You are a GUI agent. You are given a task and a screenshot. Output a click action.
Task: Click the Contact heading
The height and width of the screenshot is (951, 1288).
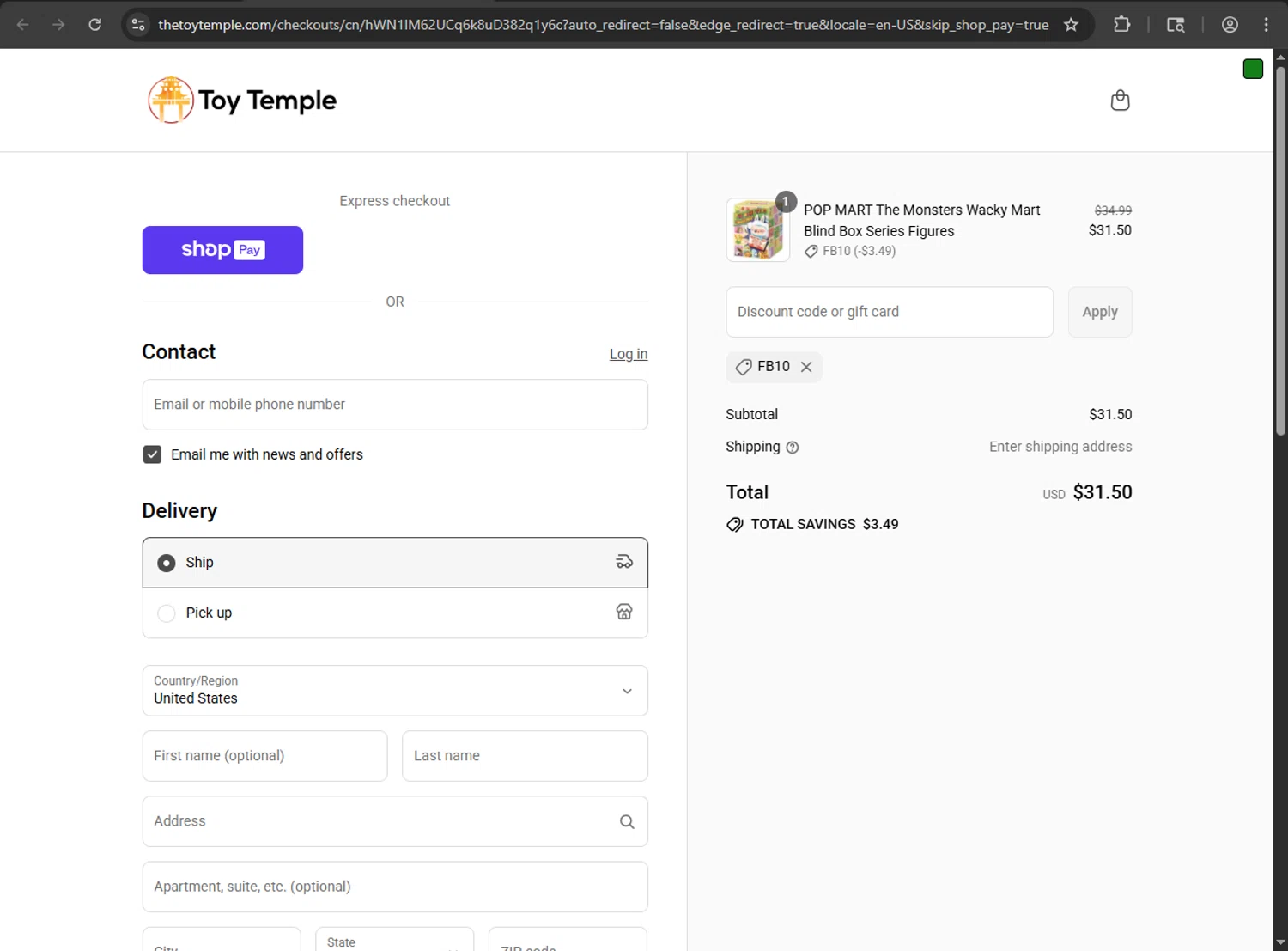[179, 352]
